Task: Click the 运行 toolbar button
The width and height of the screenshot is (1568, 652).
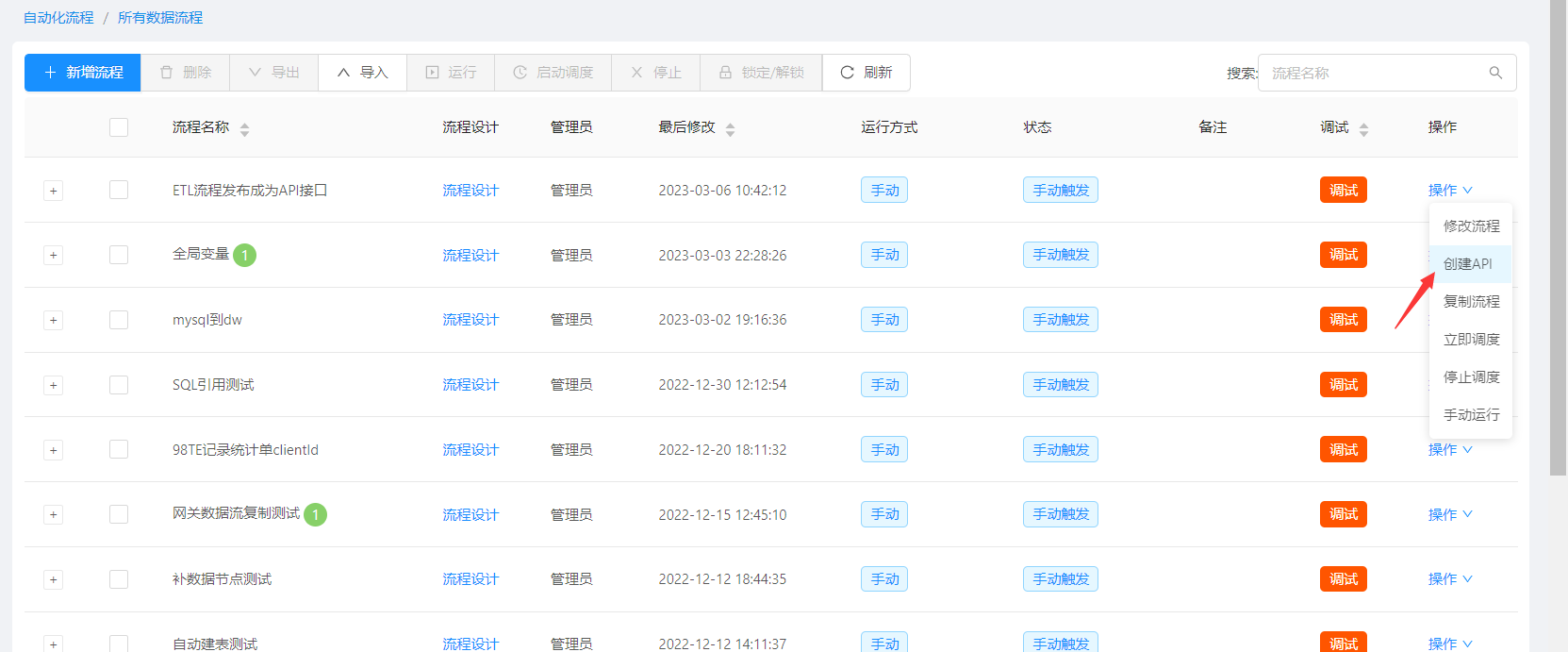Action: 451,73
